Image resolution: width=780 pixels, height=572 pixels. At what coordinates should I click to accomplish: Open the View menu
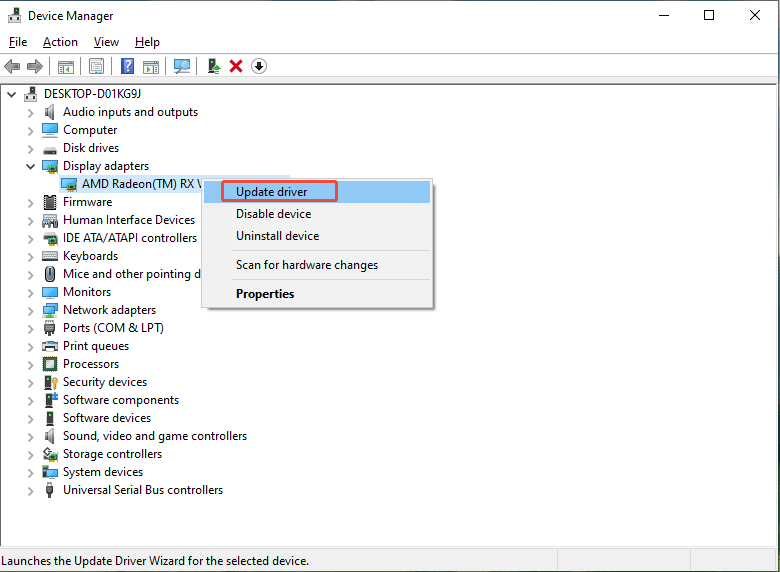106,42
